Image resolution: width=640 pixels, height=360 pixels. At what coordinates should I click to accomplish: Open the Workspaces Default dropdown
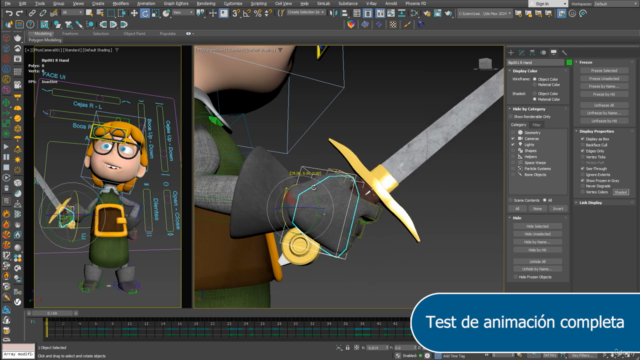[x=615, y=4]
